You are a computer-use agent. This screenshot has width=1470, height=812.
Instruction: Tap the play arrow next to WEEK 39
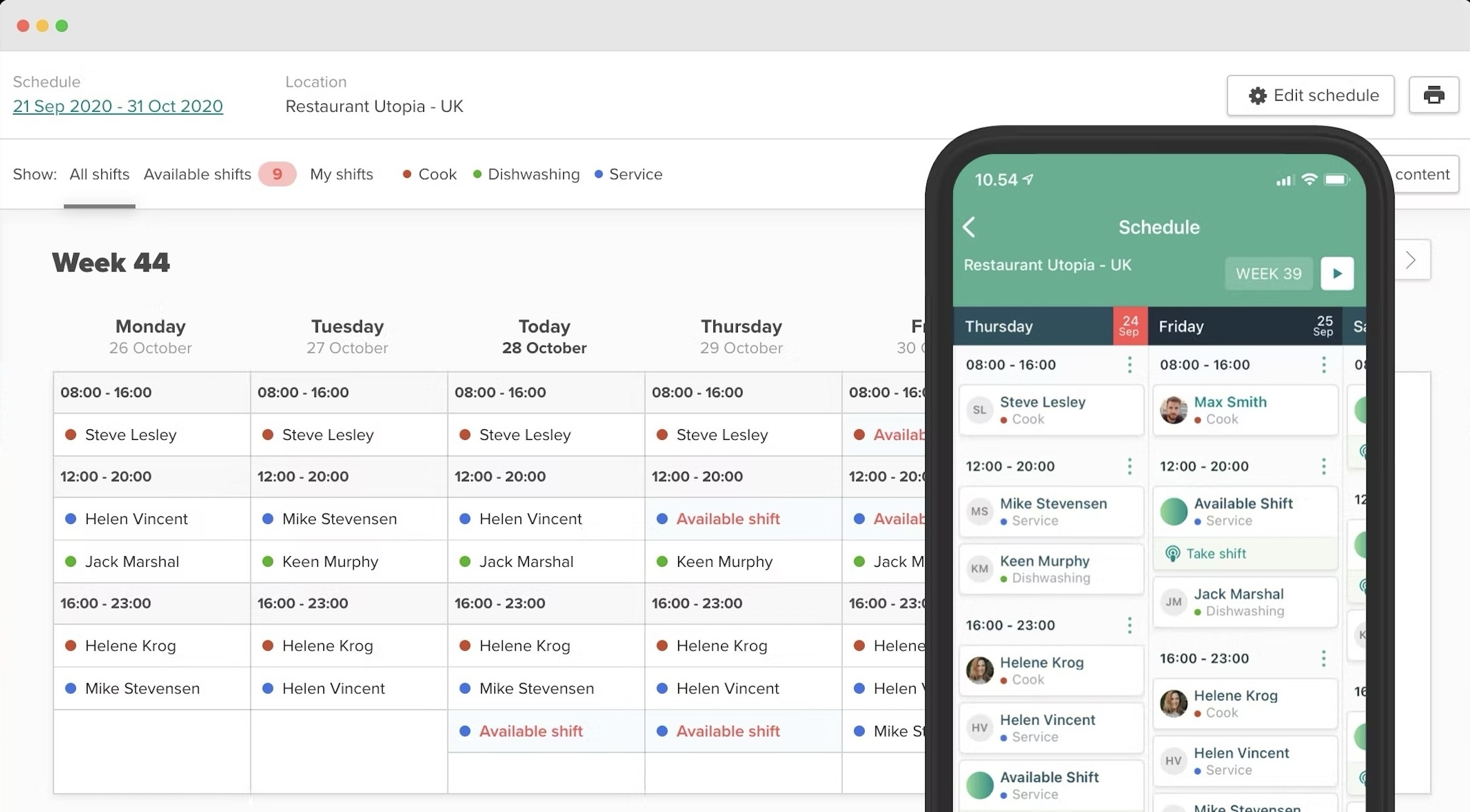1337,273
